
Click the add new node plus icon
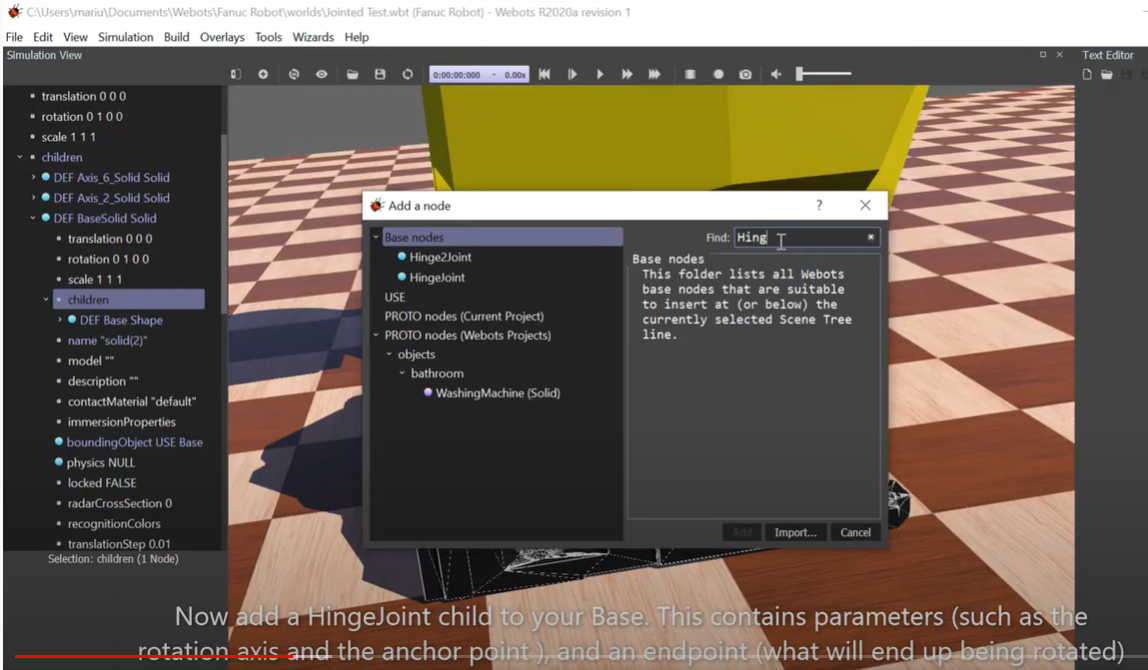tap(263, 74)
